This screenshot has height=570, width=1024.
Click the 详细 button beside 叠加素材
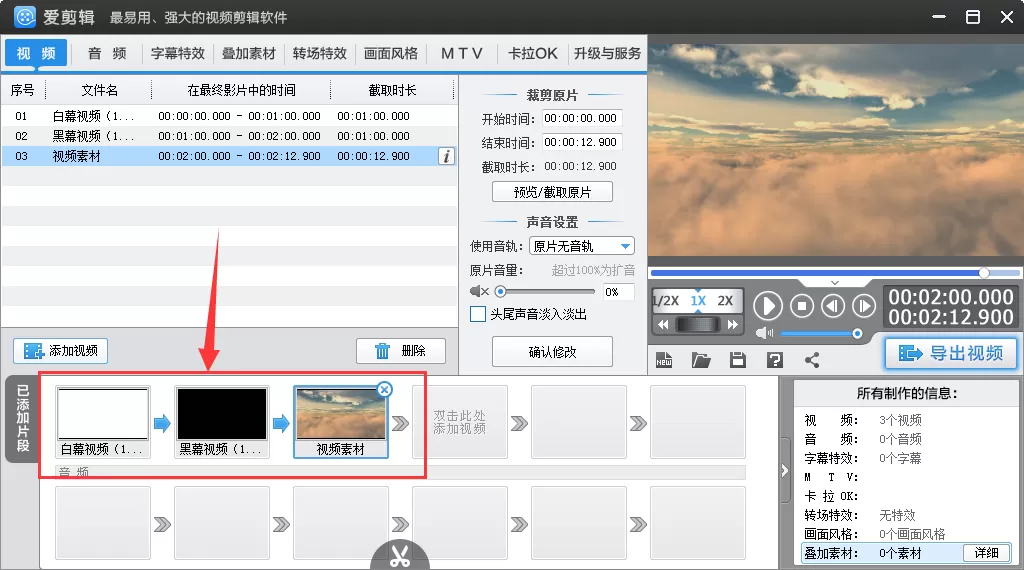pyautogui.click(x=987, y=552)
